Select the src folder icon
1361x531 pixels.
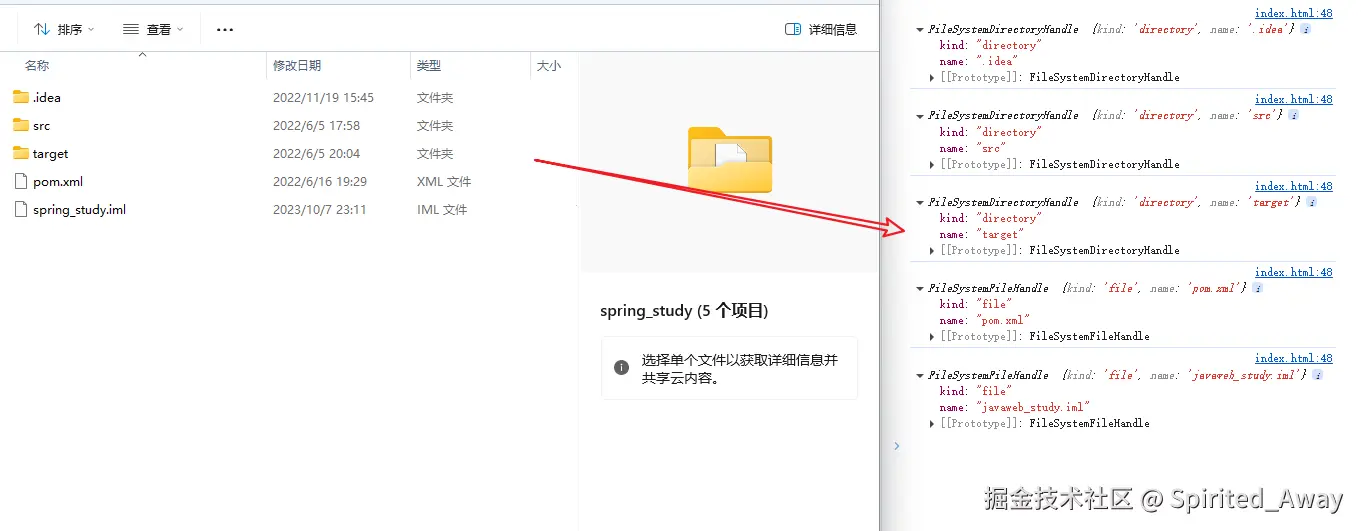pos(21,125)
